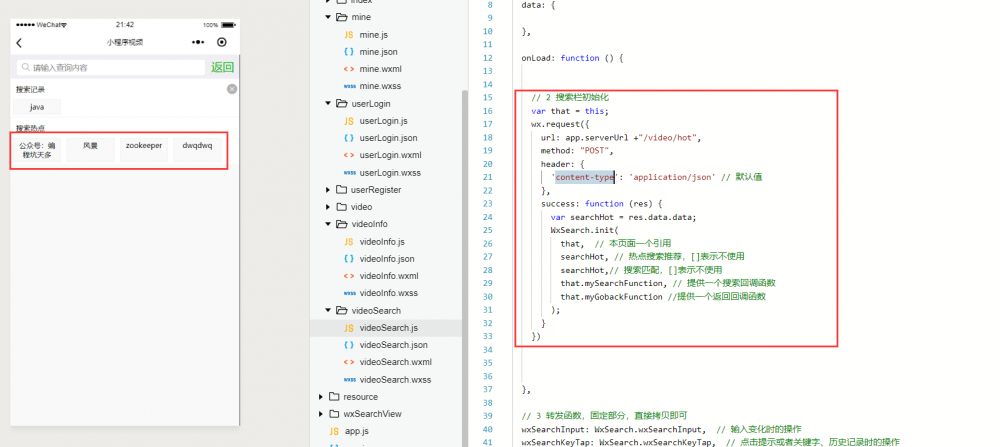
Task: Click the JS icon of userLogin.js
Action: [349, 121]
